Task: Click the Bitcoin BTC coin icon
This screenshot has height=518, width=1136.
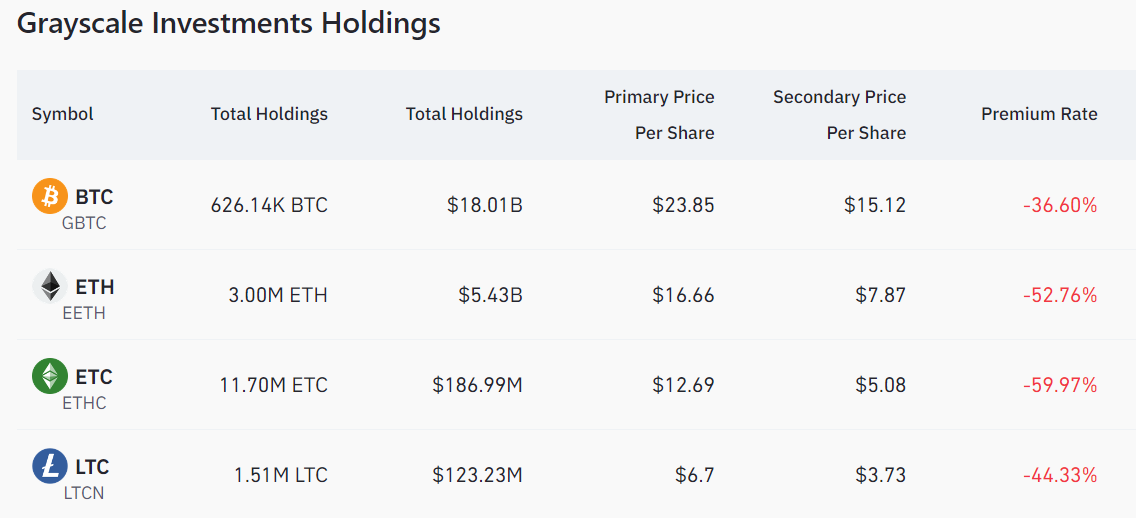Action: click(x=50, y=196)
